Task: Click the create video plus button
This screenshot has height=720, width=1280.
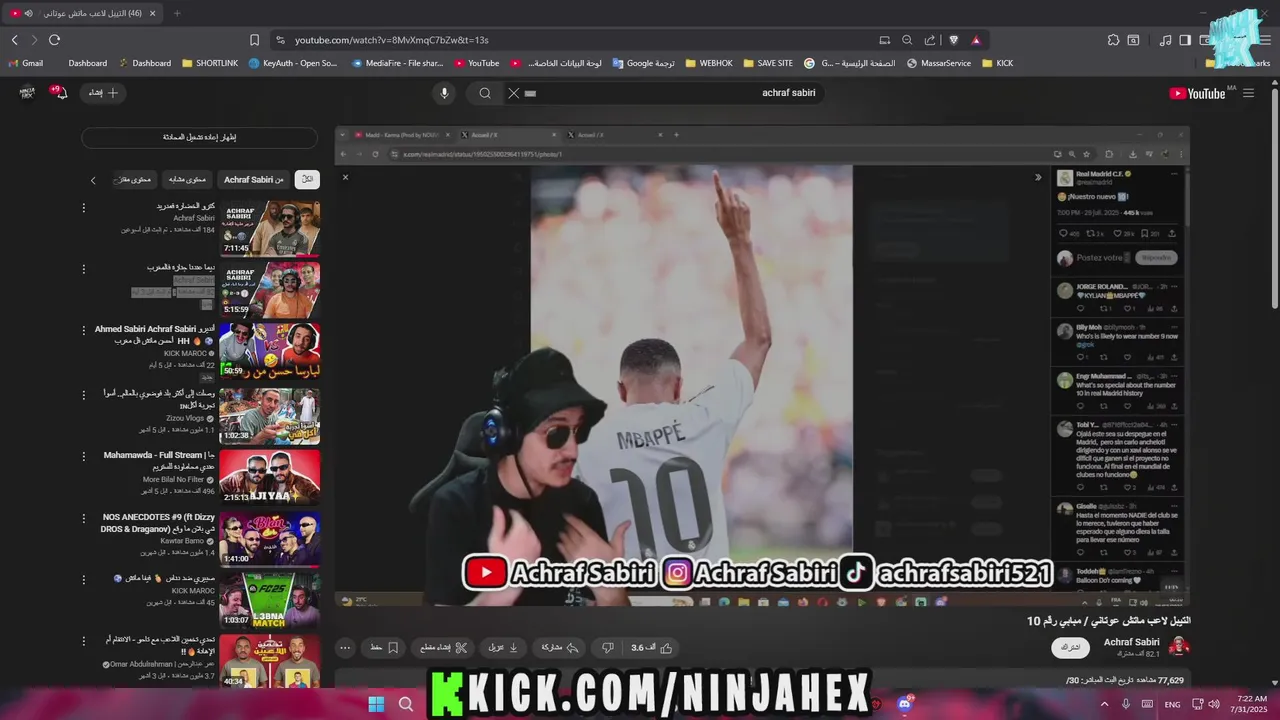Action: (104, 93)
